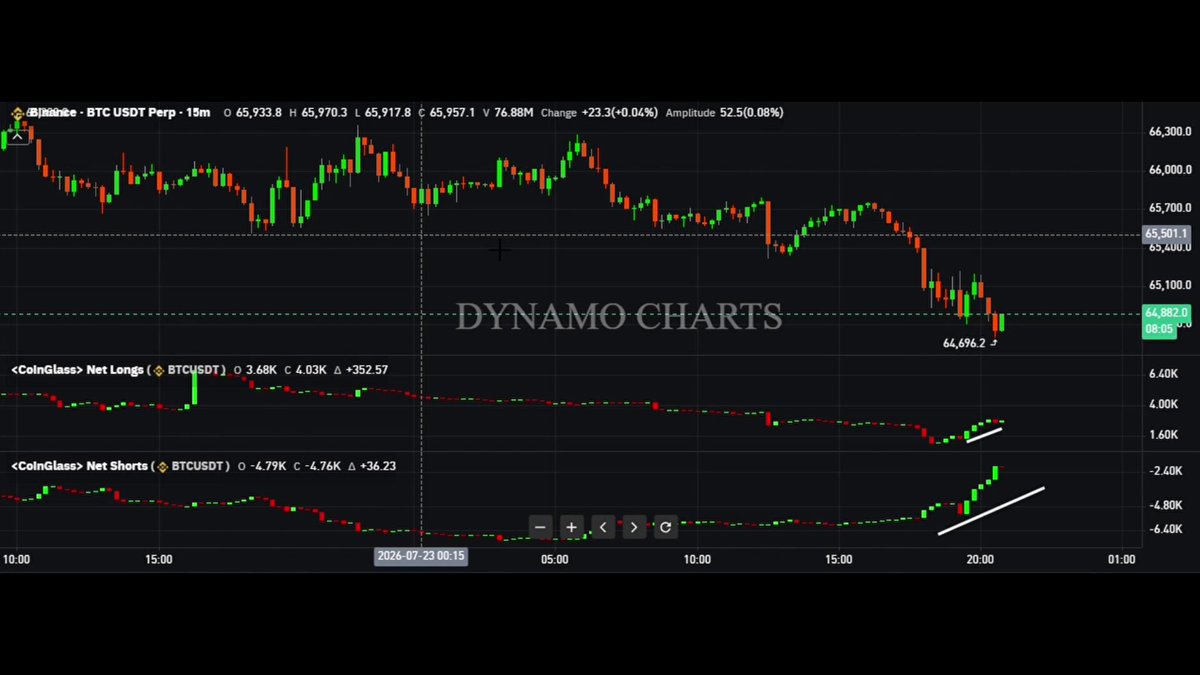The image size is (1200, 675).
Task: Click the Net Longs delta +352.57
Action: coord(366,370)
